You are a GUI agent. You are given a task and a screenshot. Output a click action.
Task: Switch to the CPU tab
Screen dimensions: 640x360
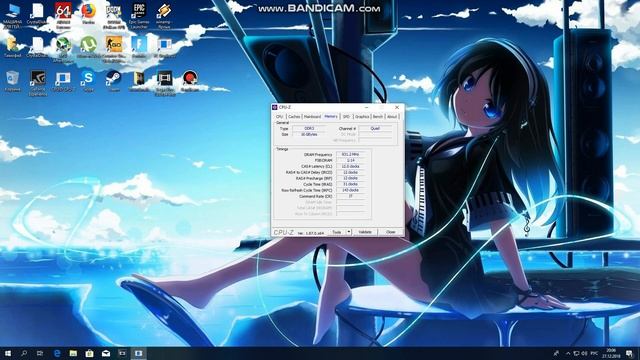click(279, 117)
